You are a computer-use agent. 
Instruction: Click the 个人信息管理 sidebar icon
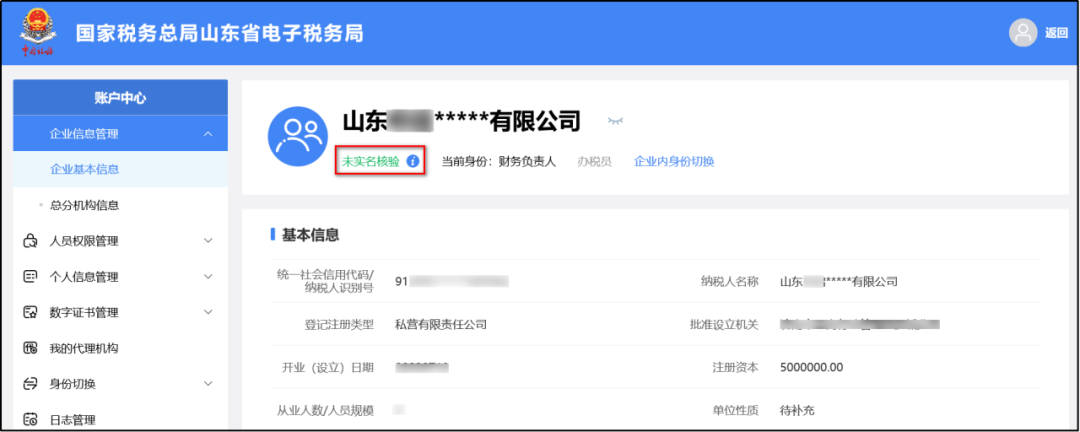click(x=30, y=277)
